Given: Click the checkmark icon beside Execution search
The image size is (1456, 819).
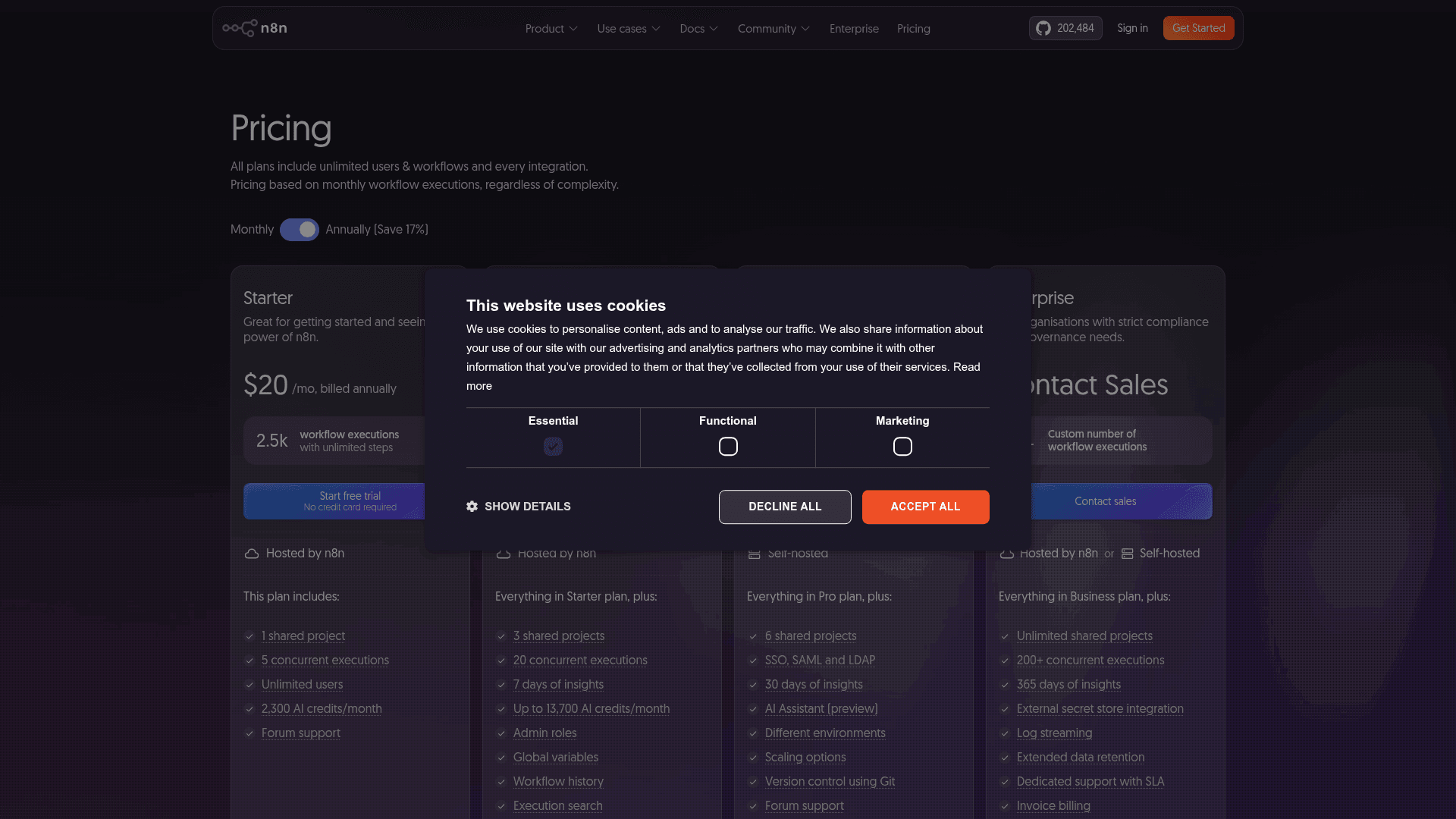Looking at the screenshot, I should [501, 806].
